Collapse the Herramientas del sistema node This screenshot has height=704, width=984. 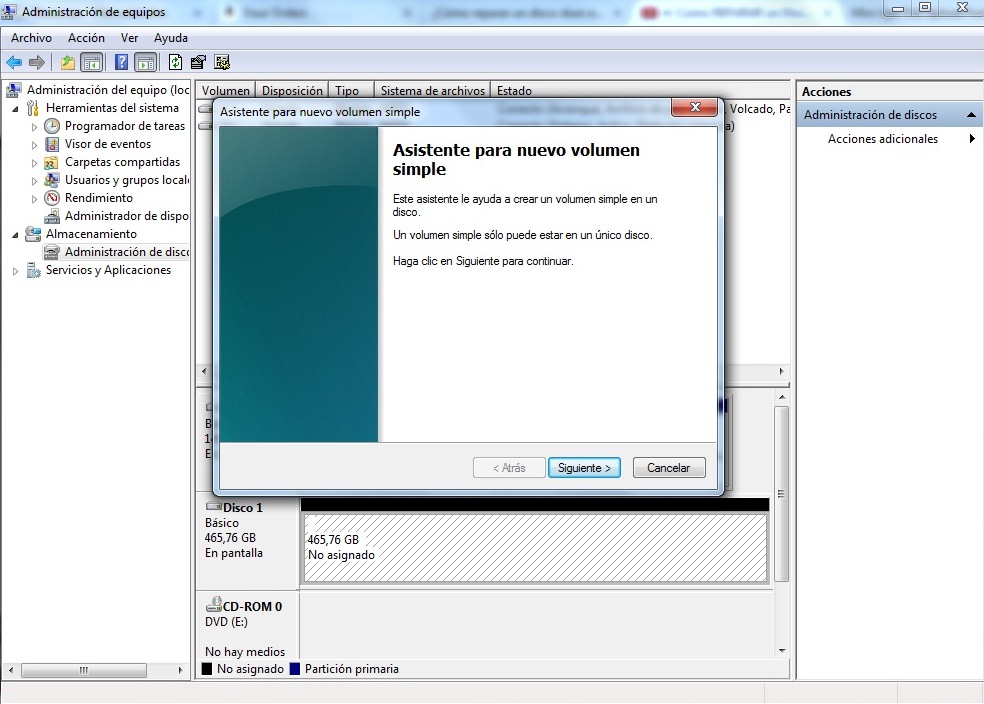tap(16, 109)
